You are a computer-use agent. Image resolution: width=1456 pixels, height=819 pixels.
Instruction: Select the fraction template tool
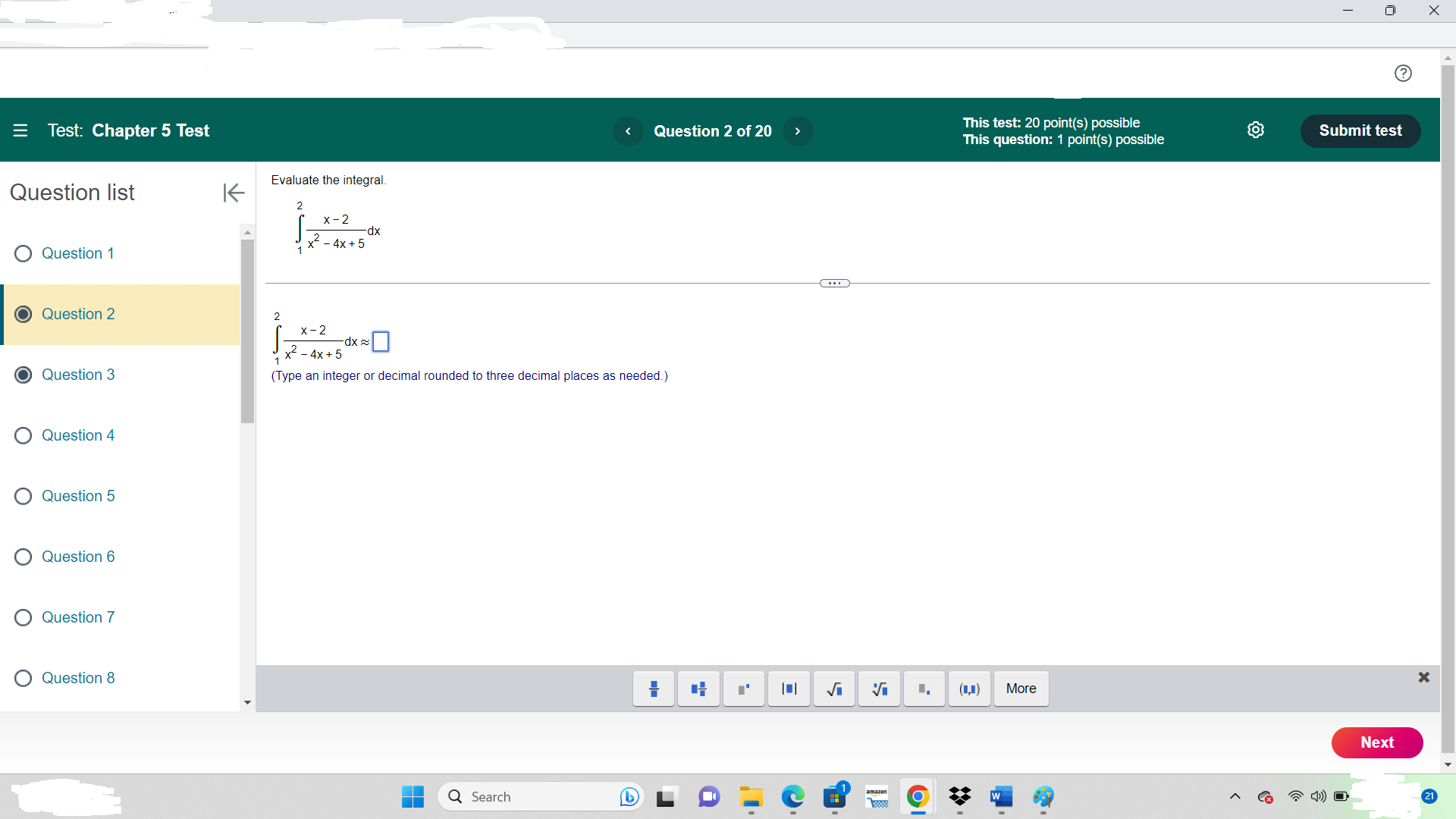[x=653, y=689]
